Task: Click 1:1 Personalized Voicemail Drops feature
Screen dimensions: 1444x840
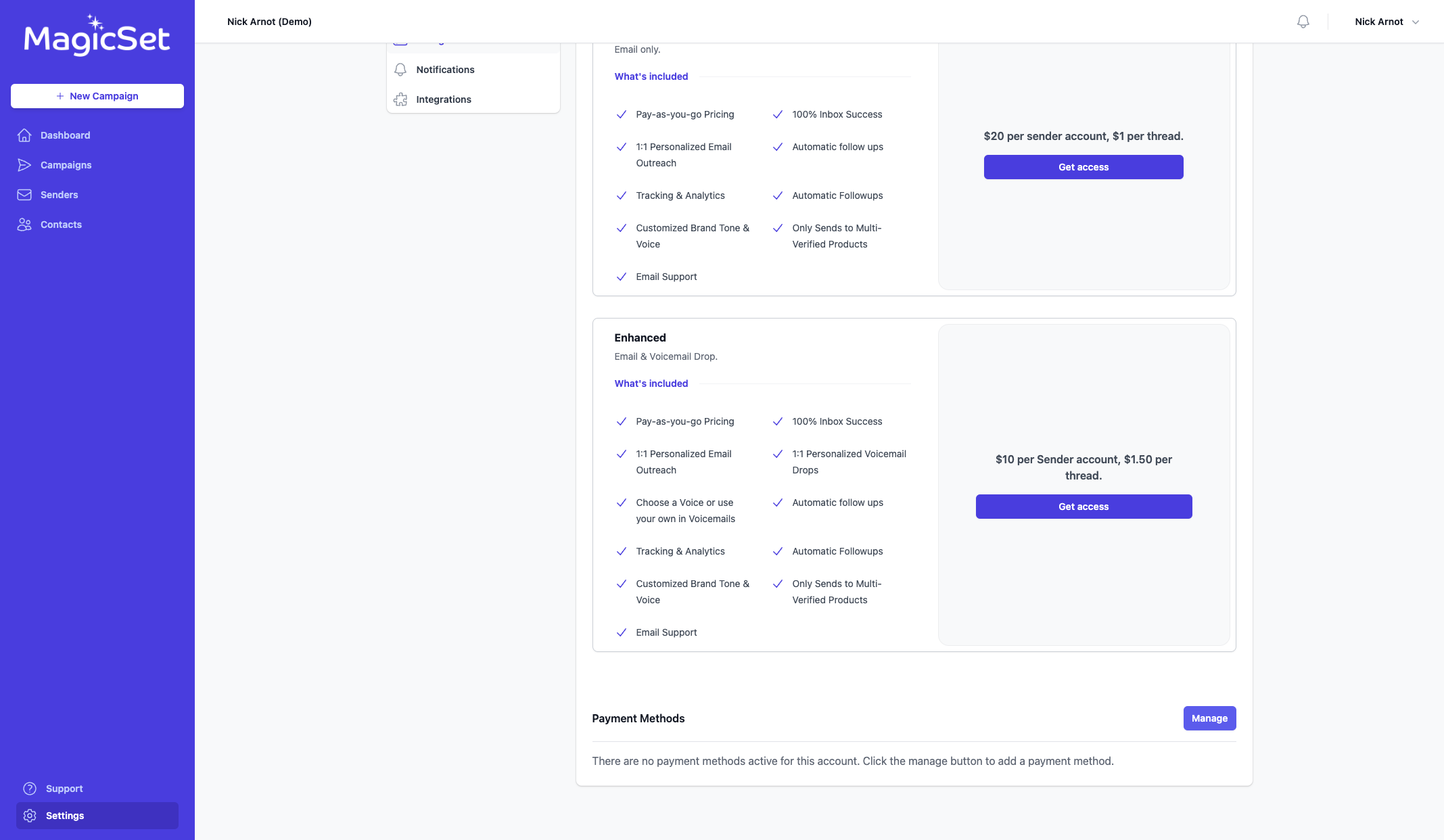Action: 849,462
